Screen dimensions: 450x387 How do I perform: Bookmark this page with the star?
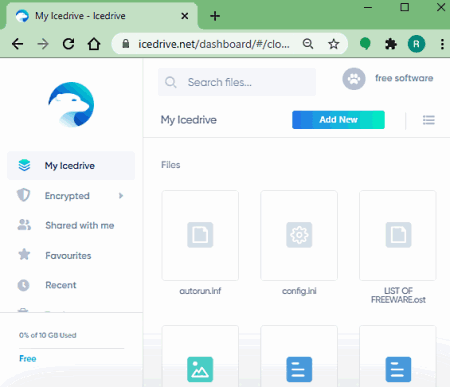[333, 44]
